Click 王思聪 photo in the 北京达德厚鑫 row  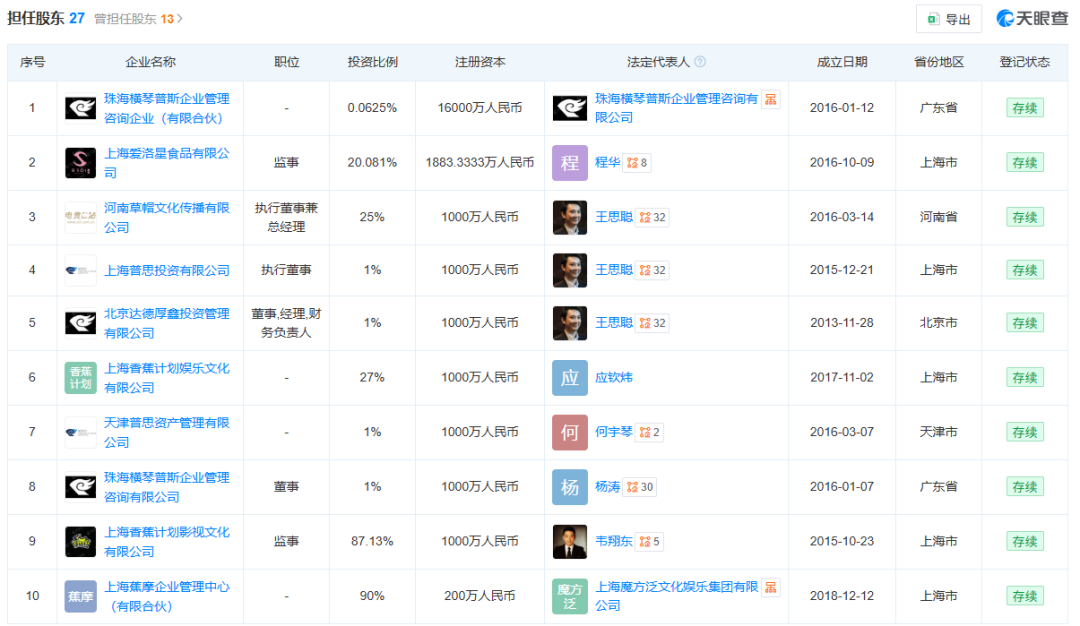pos(570,323)
